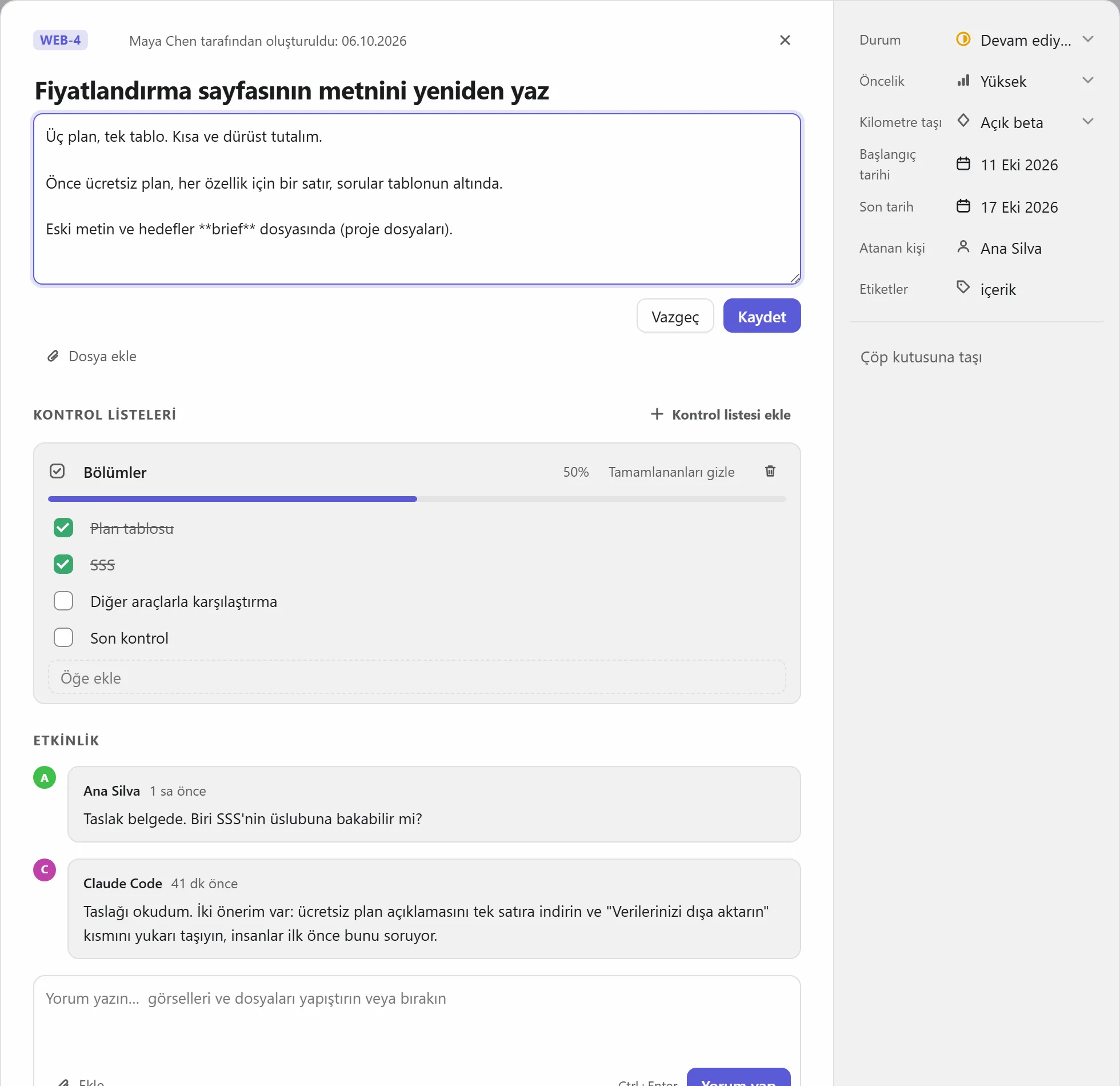Click the WEB-4 task ID badge

61,40
